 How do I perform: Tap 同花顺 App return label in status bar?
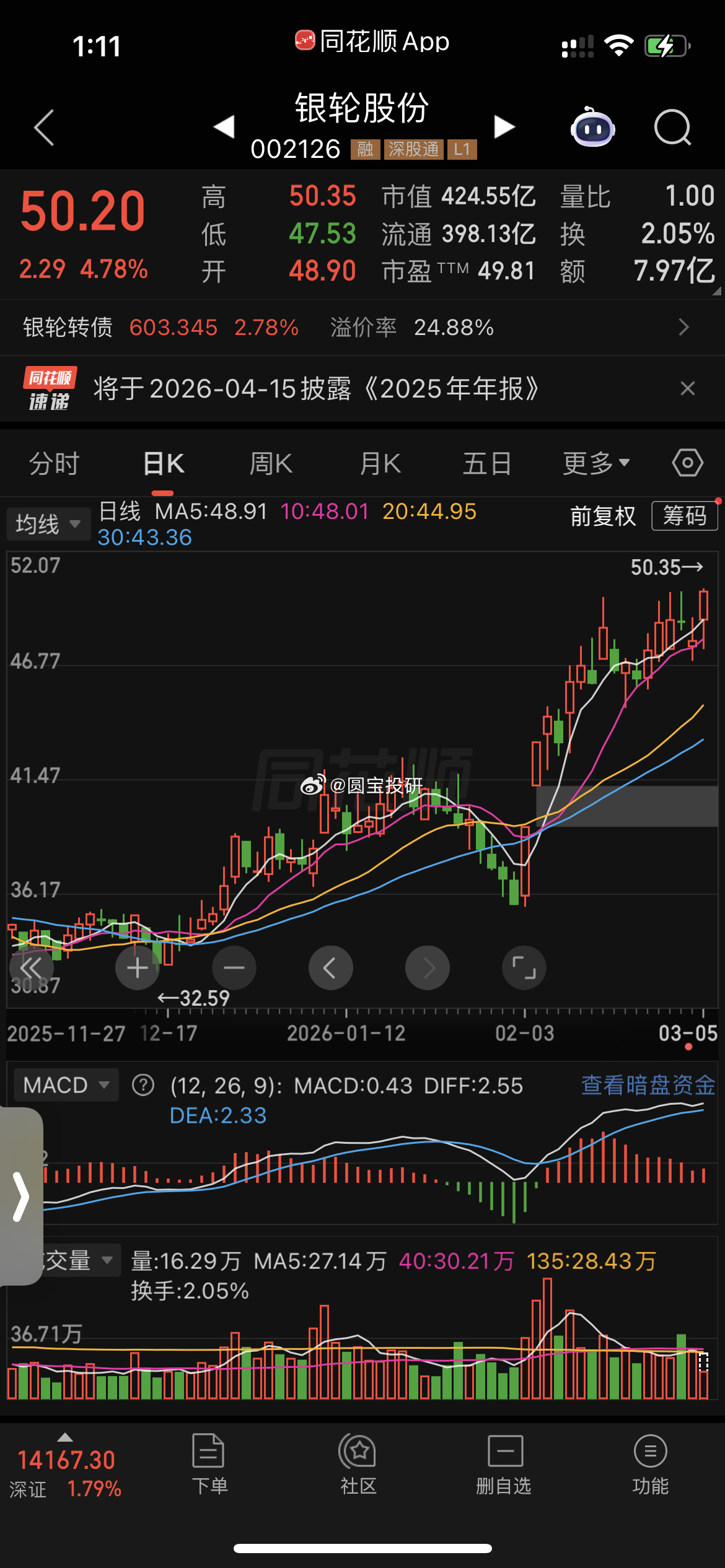372,41
